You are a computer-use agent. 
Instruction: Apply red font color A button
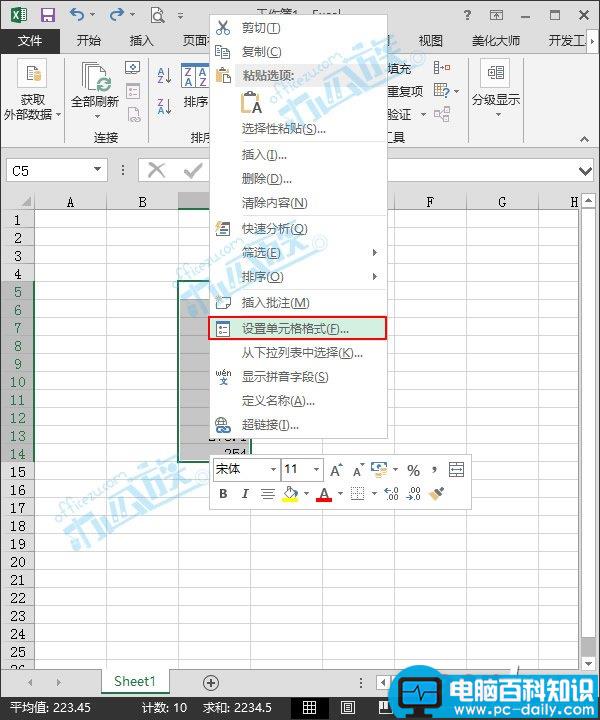tap(324, 494)
